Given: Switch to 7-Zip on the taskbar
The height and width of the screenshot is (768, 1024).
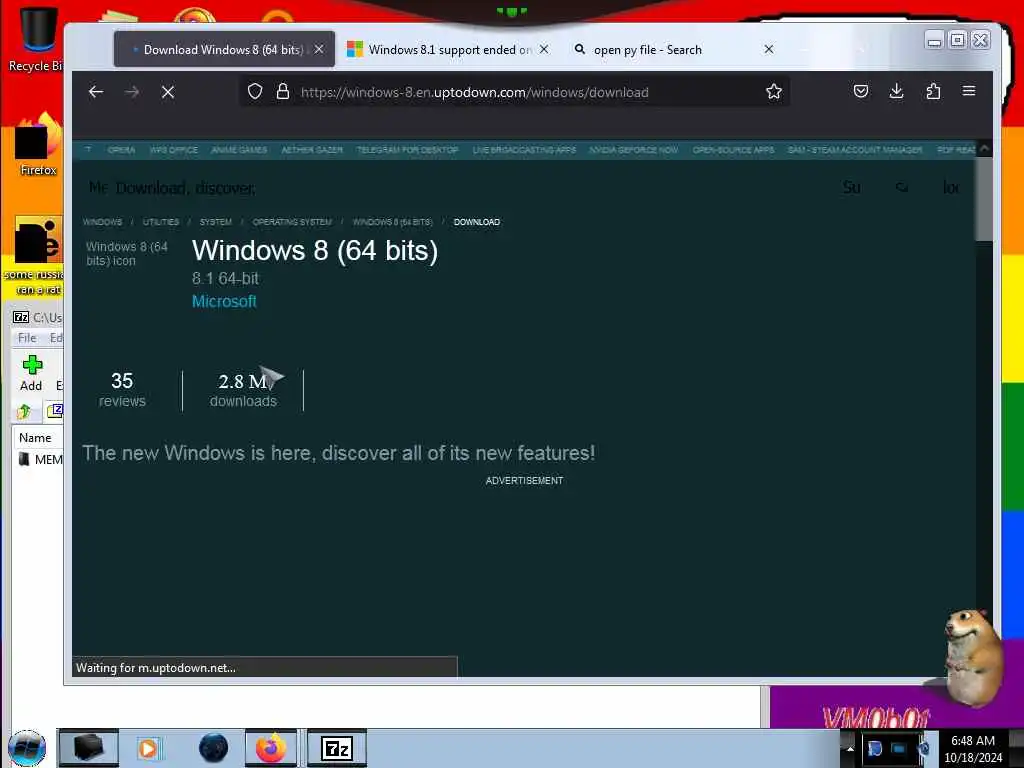Looking at the screenshot, I should [337, 748].
